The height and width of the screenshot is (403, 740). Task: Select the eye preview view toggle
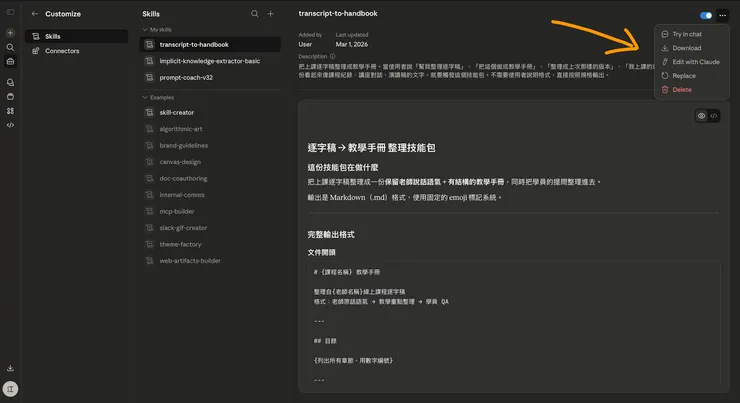(702, 116)
